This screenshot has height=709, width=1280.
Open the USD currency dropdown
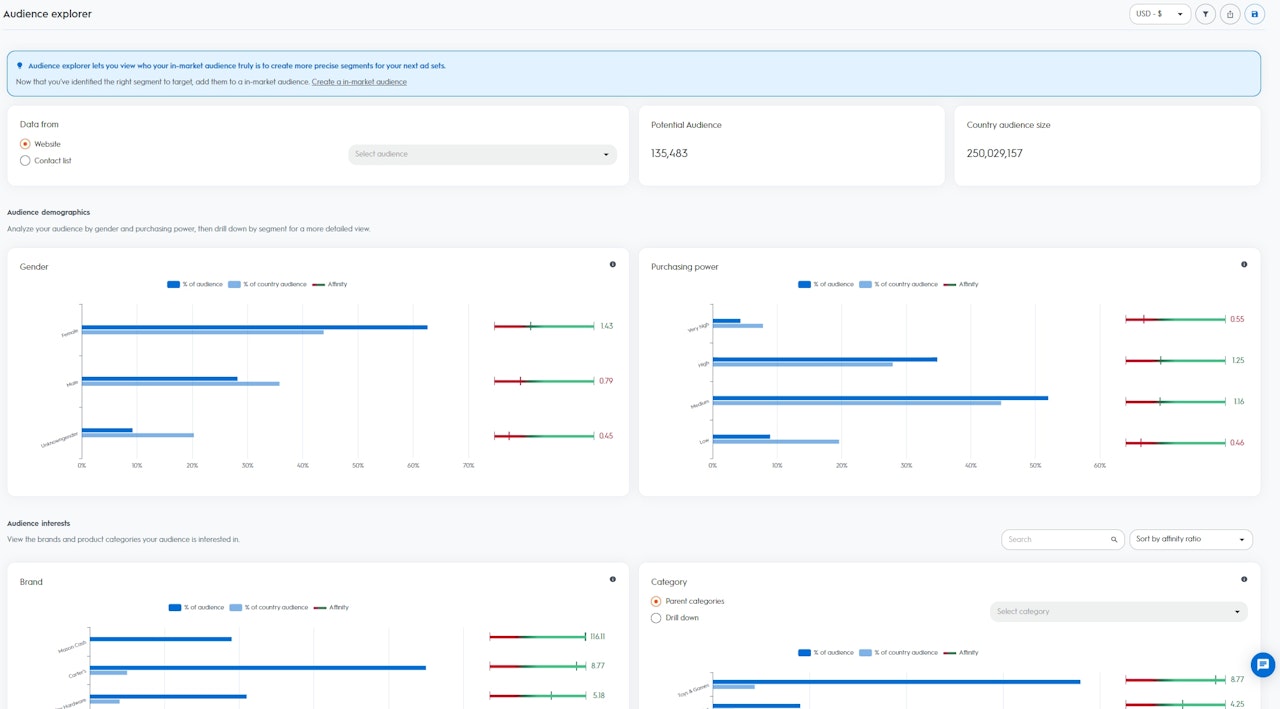pos(1159,14)
